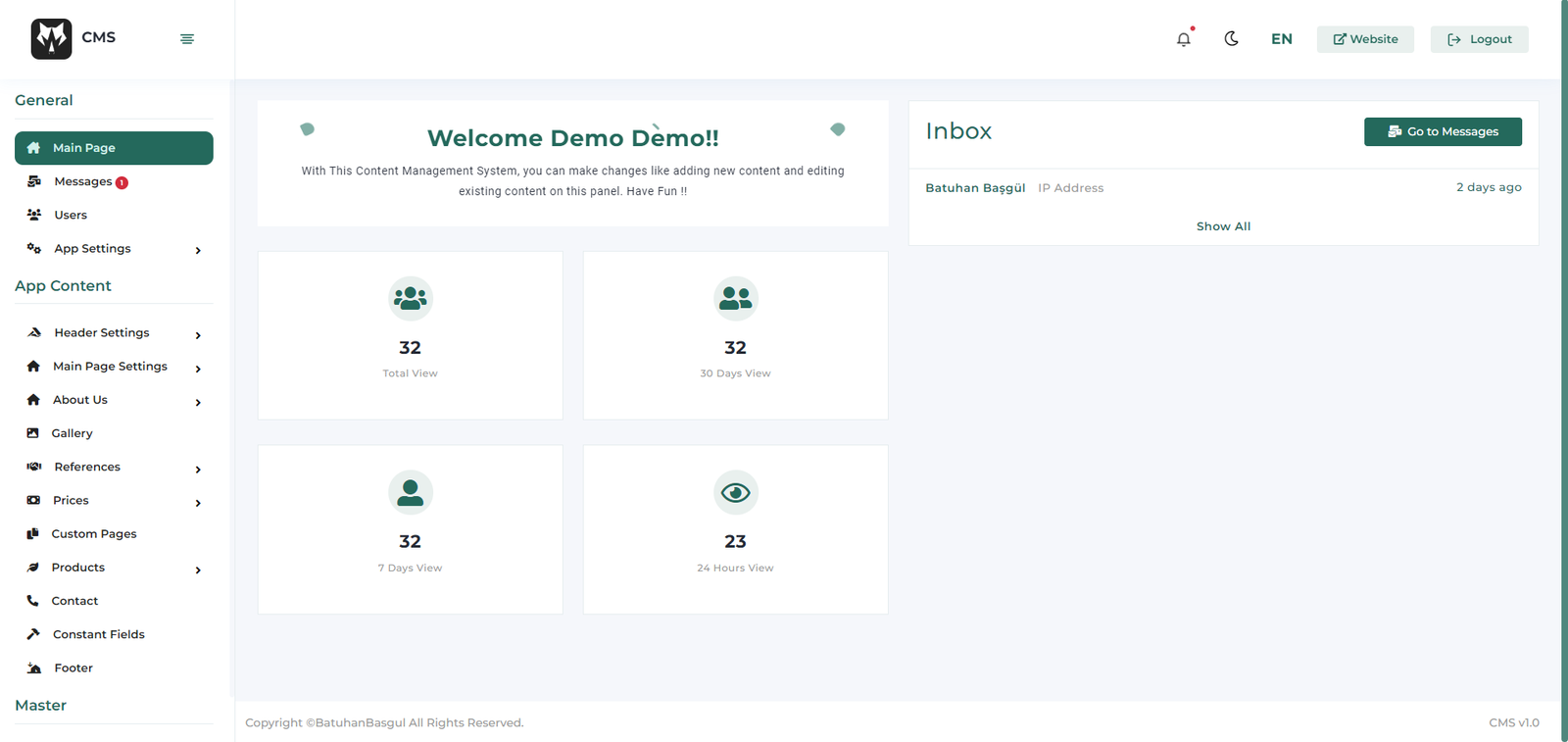Click the Total View group icon
The height and width of the screenshot is (742, 1568).
pos(410,298)
